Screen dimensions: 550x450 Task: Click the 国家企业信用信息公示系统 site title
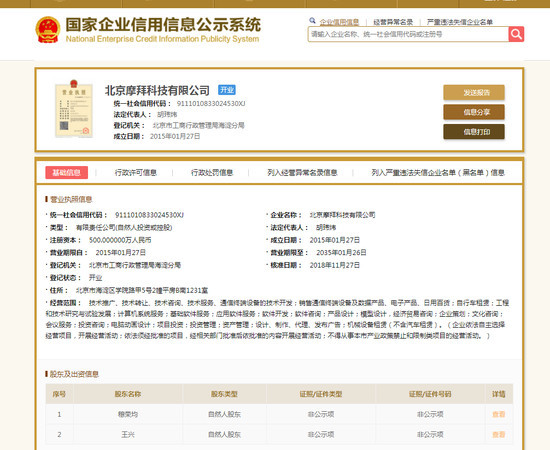163,25
